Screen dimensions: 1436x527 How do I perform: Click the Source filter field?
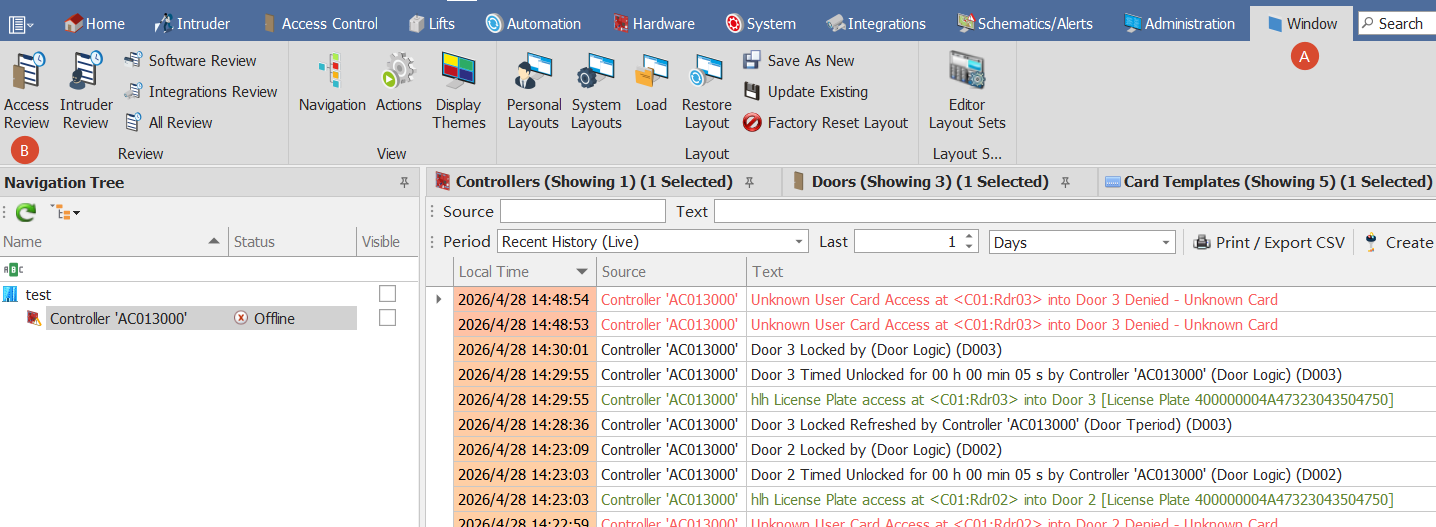582,211
